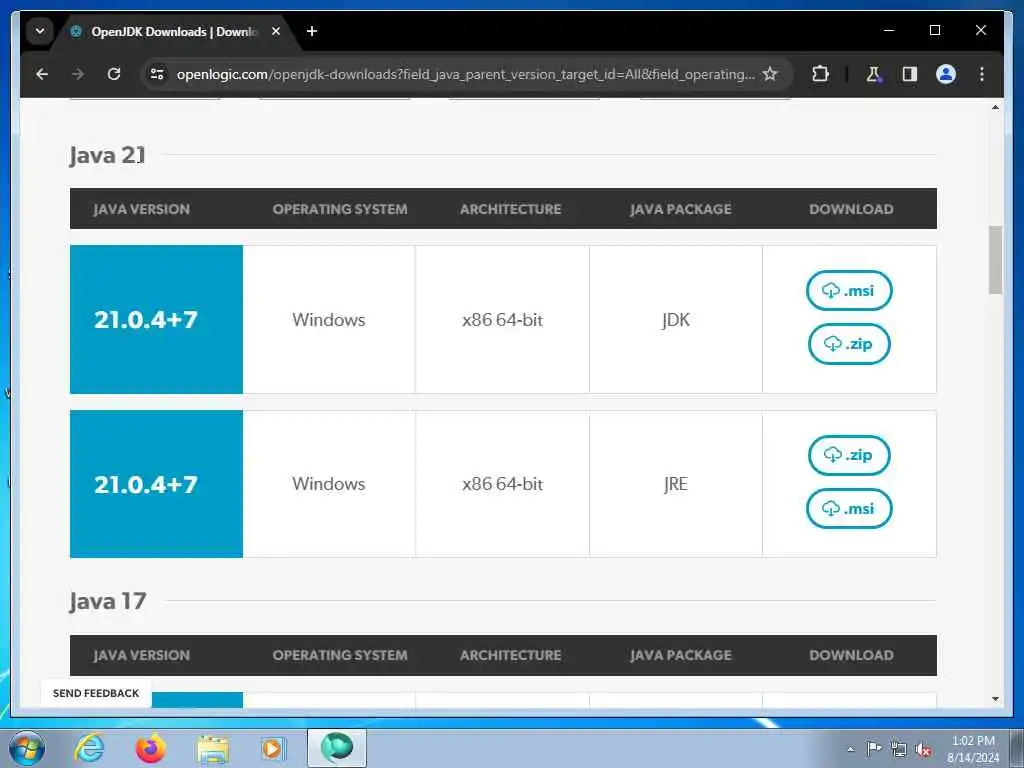Click Java 17 JAVA PACKAGE column header
1024x768 pixels.
coord(680,655)
